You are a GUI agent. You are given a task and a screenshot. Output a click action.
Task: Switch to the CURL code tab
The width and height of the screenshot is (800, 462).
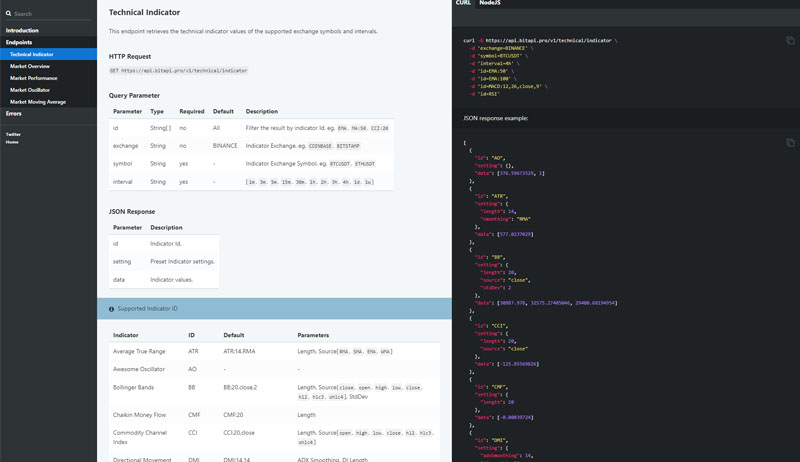tap(463, 4)
